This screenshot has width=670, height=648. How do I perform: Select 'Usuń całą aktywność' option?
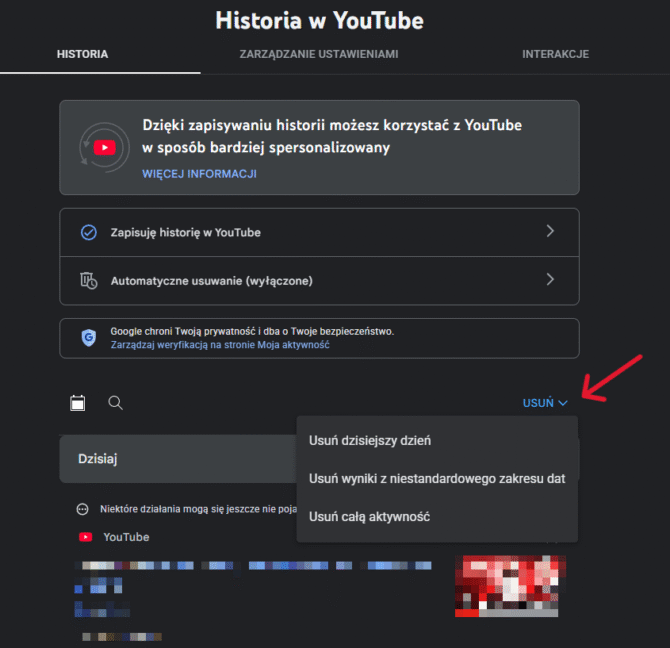tap(369, 517)
